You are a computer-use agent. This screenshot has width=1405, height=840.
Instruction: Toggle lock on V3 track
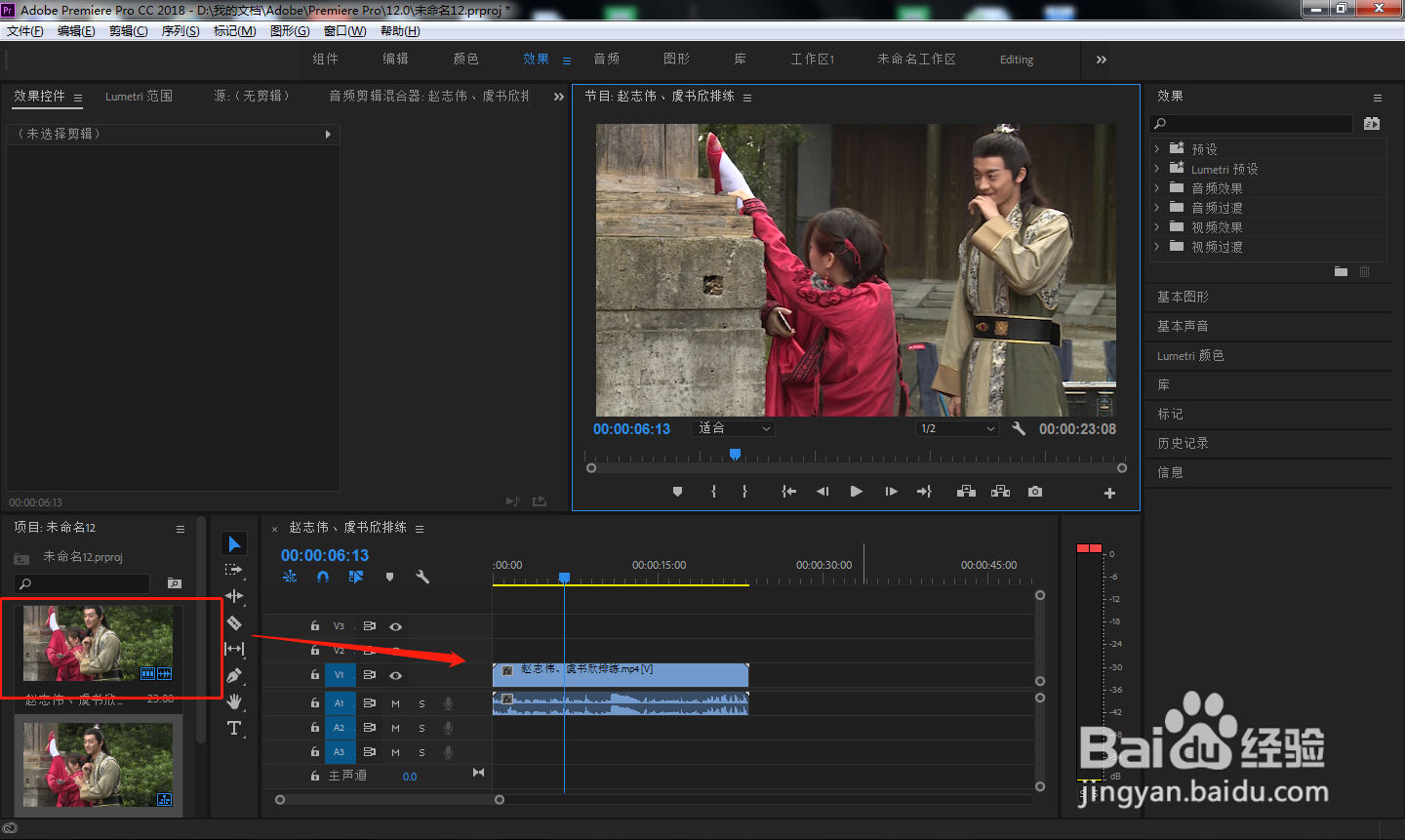click(x=314, y=626)
